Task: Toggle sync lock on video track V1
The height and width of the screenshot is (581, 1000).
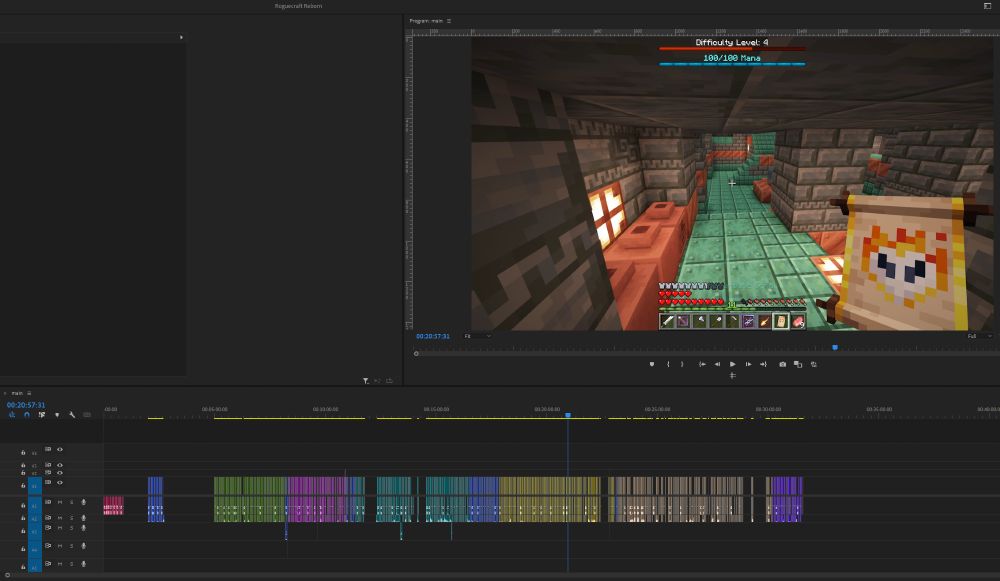Action: click(x=48, y=483)
